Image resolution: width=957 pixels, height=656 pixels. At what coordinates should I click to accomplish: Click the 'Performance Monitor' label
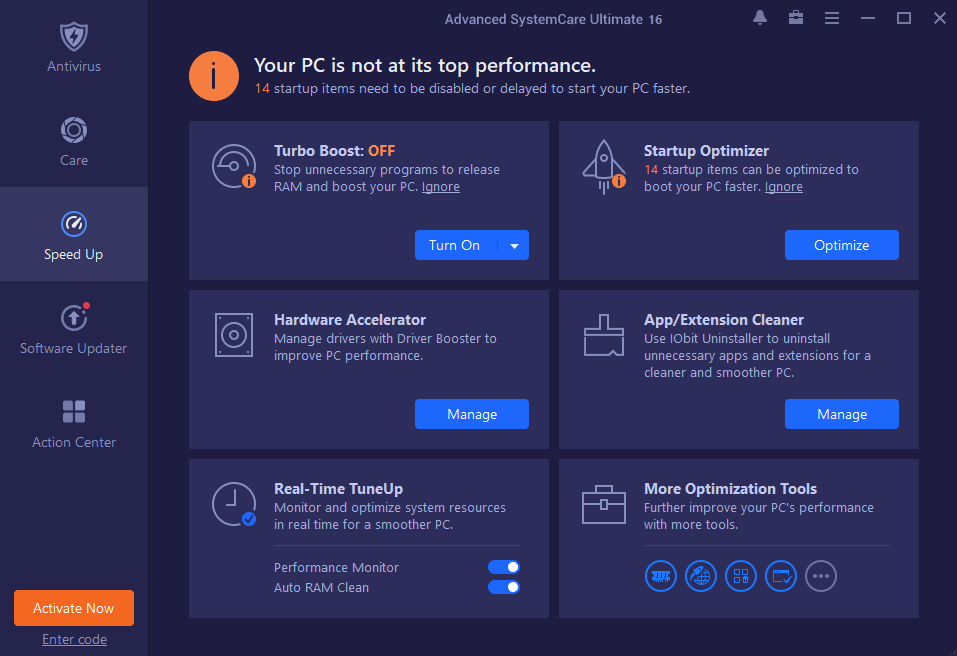pyautogui.click(x=336, y=568)
